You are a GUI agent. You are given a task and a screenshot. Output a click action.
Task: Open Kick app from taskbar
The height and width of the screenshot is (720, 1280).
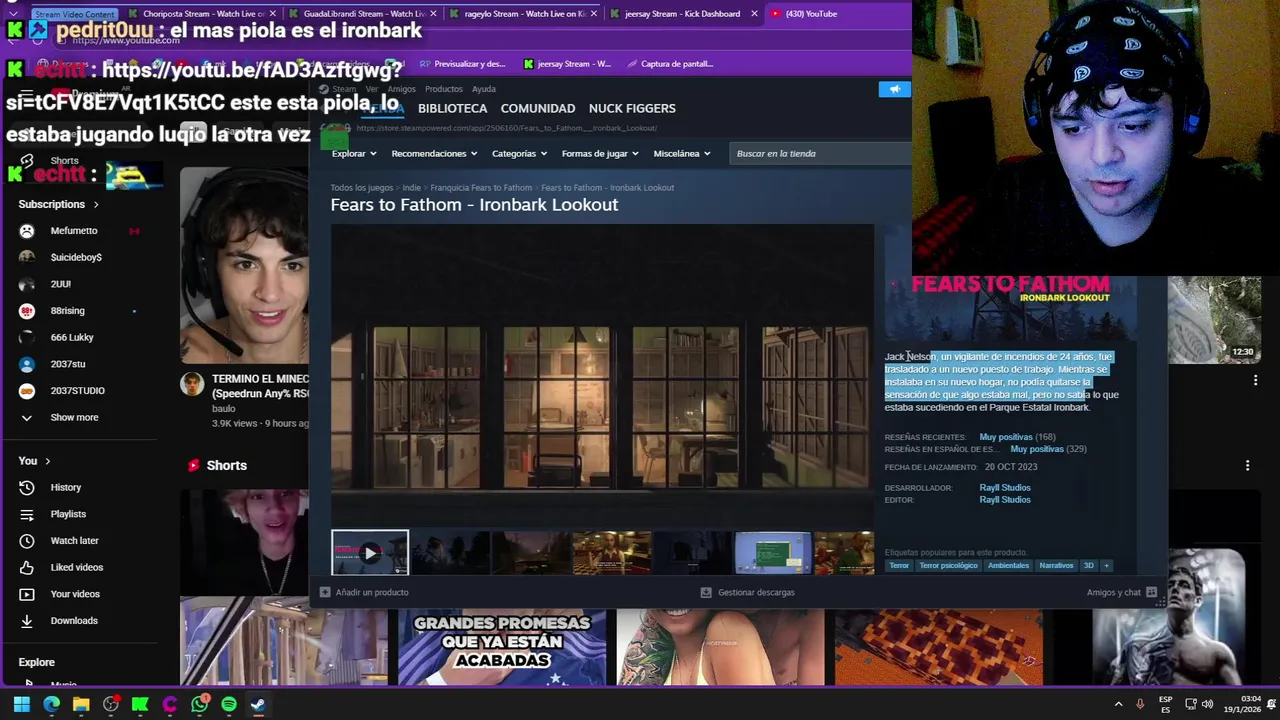140,704
